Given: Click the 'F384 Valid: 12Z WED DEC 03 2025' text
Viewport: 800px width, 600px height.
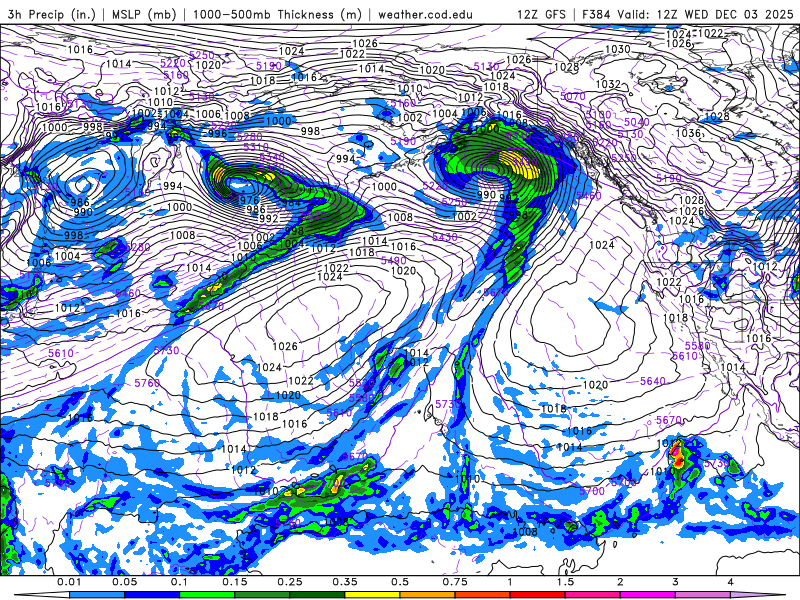Looking at the screenshot, I should pos(688,14).
